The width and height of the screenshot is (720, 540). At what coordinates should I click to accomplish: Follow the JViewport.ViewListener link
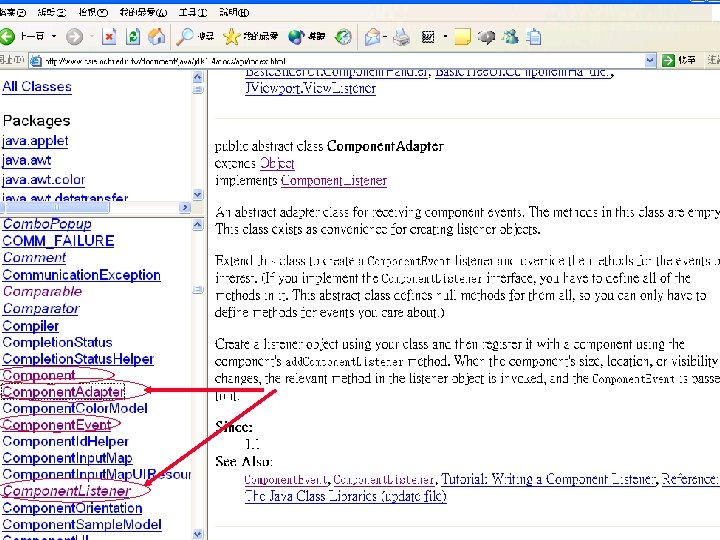(310, 88)
